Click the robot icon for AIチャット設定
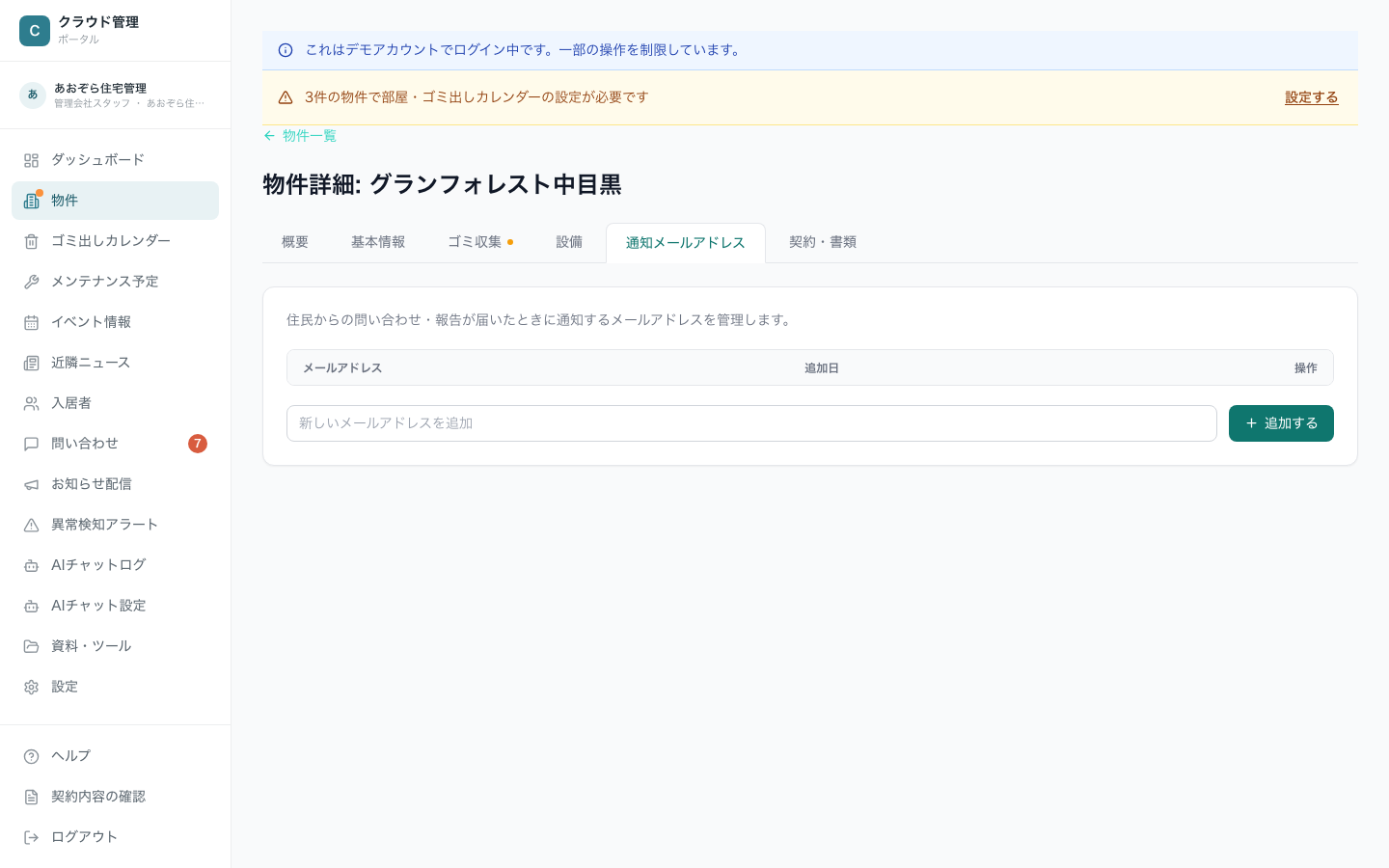 [x=31, y=606]
